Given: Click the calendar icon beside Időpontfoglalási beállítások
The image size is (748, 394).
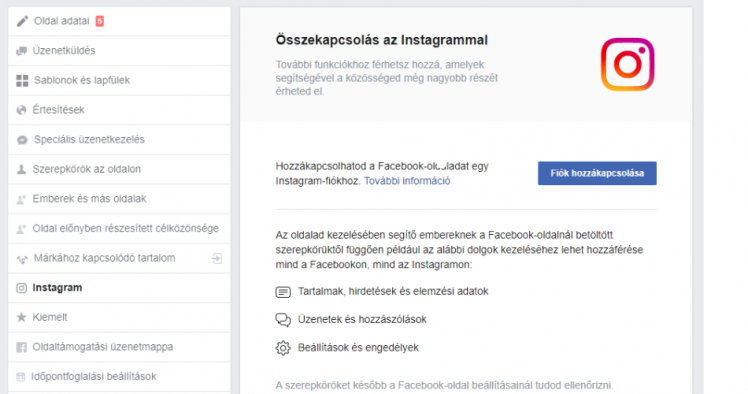Looking at the screenshot, I should tap(21, 377).
